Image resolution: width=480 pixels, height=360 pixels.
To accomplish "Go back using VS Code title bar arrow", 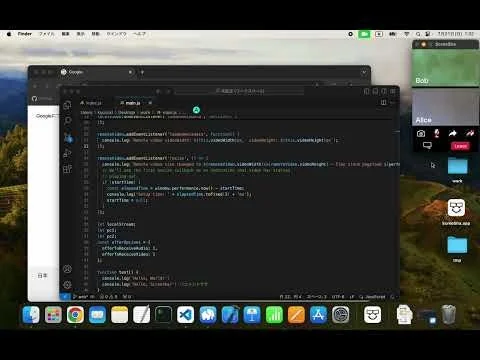I will [159, 91].
